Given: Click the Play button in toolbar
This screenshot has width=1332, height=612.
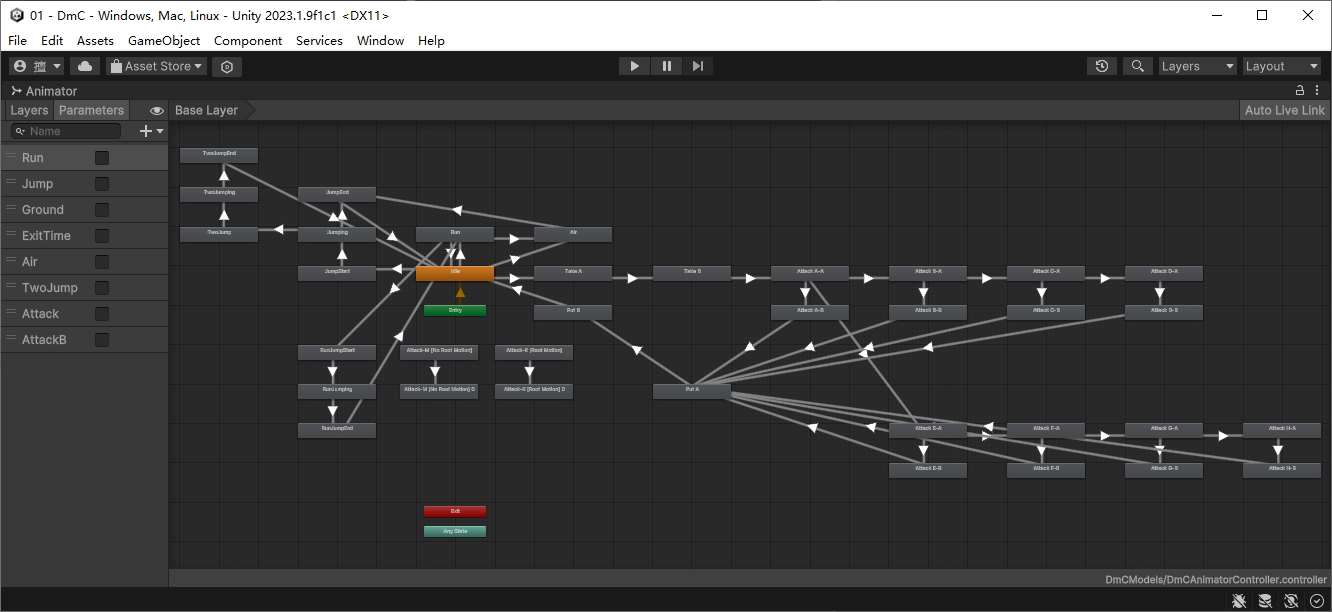Looking at the screenshot, I should click(x=634, y=66).
